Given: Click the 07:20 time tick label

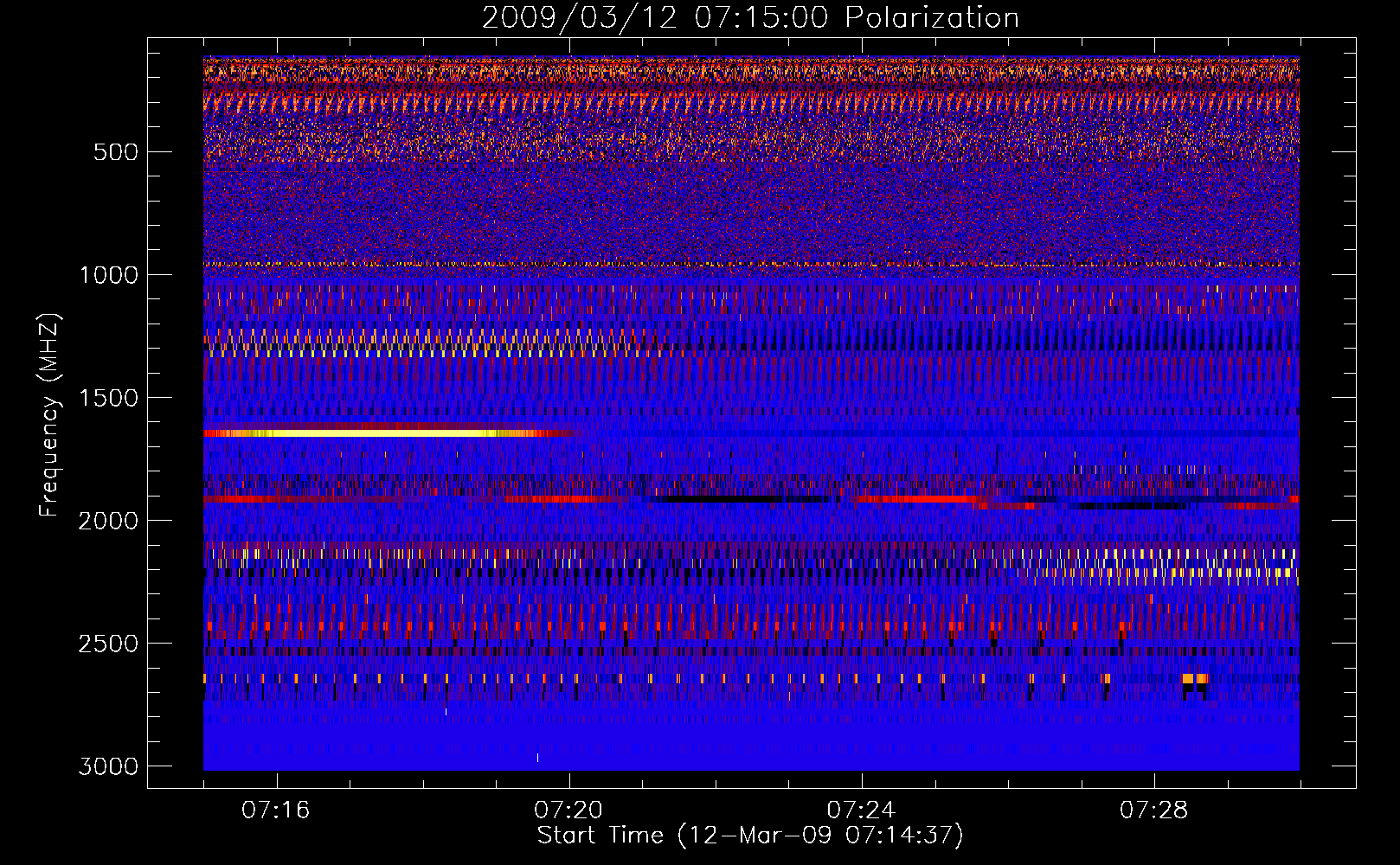Looking at the screenshot, I should pyautogui.click(x=568, y=811).
